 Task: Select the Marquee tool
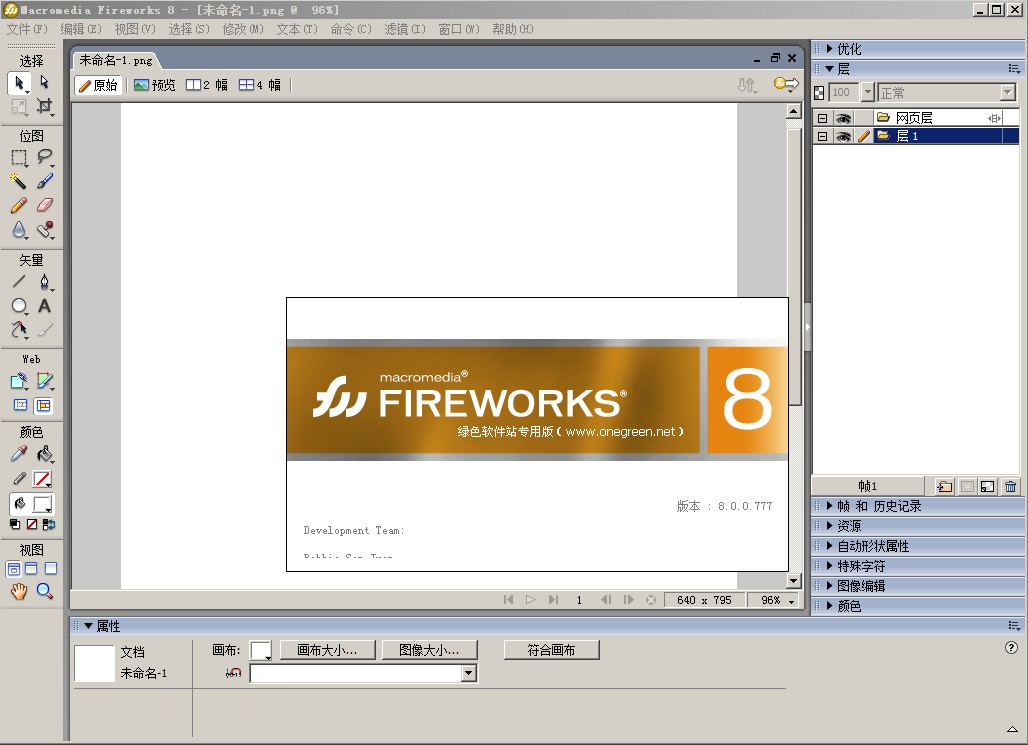pos(19,157)
